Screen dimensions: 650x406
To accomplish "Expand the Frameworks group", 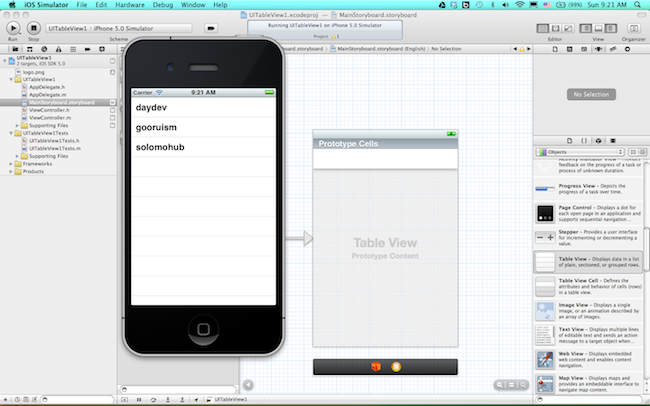I will (11, 164).
